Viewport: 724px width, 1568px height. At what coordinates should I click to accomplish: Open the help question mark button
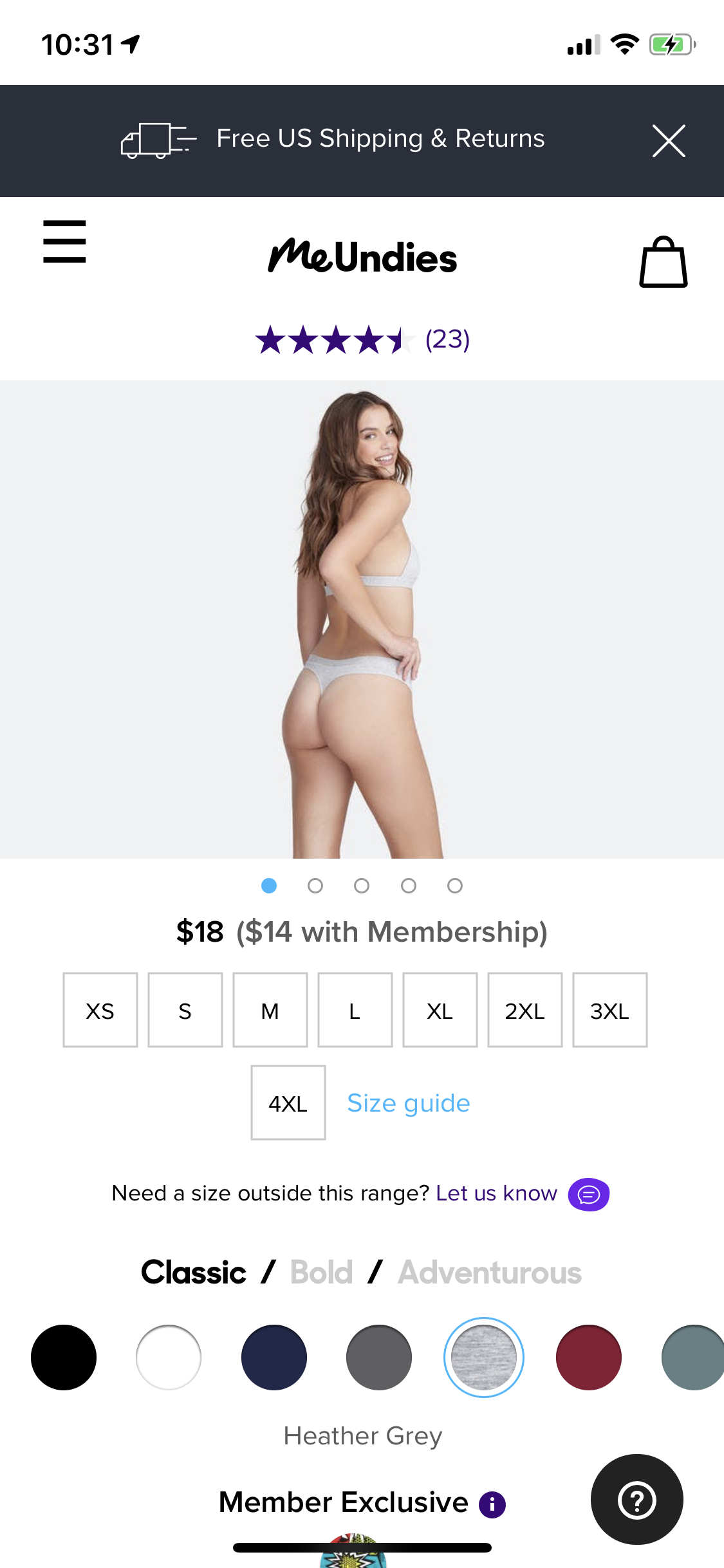pyautogui.click(x=637, y=1499)
